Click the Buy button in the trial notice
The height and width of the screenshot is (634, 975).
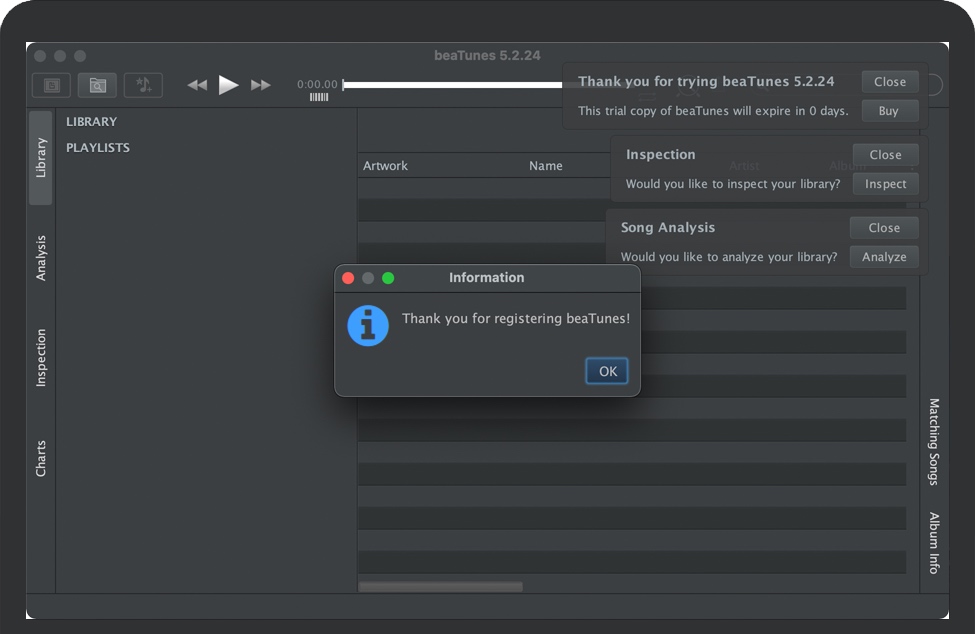pyautogui.click(x=888, y=111)
